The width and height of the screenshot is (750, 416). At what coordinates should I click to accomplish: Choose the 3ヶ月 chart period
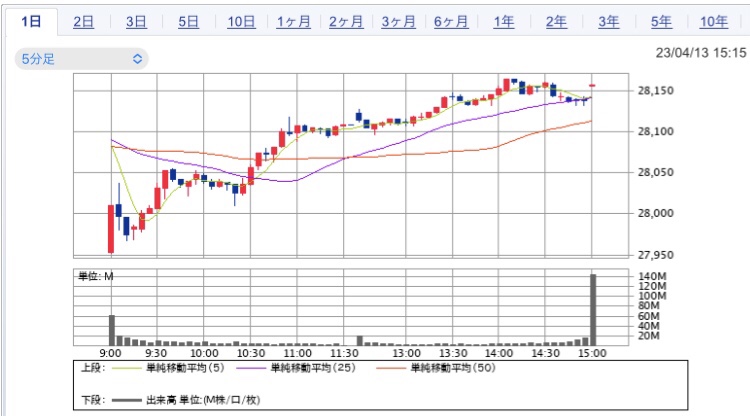pyautogui.click(x=398, y=22)
